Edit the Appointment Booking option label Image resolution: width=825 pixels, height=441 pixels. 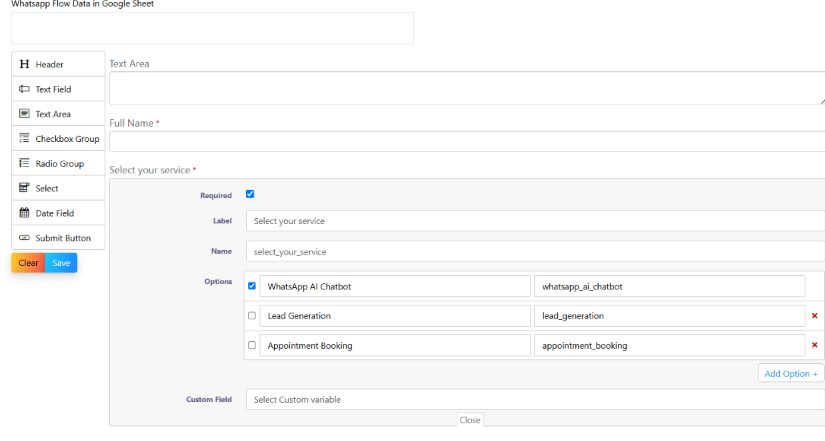click(x=395, y=345)
